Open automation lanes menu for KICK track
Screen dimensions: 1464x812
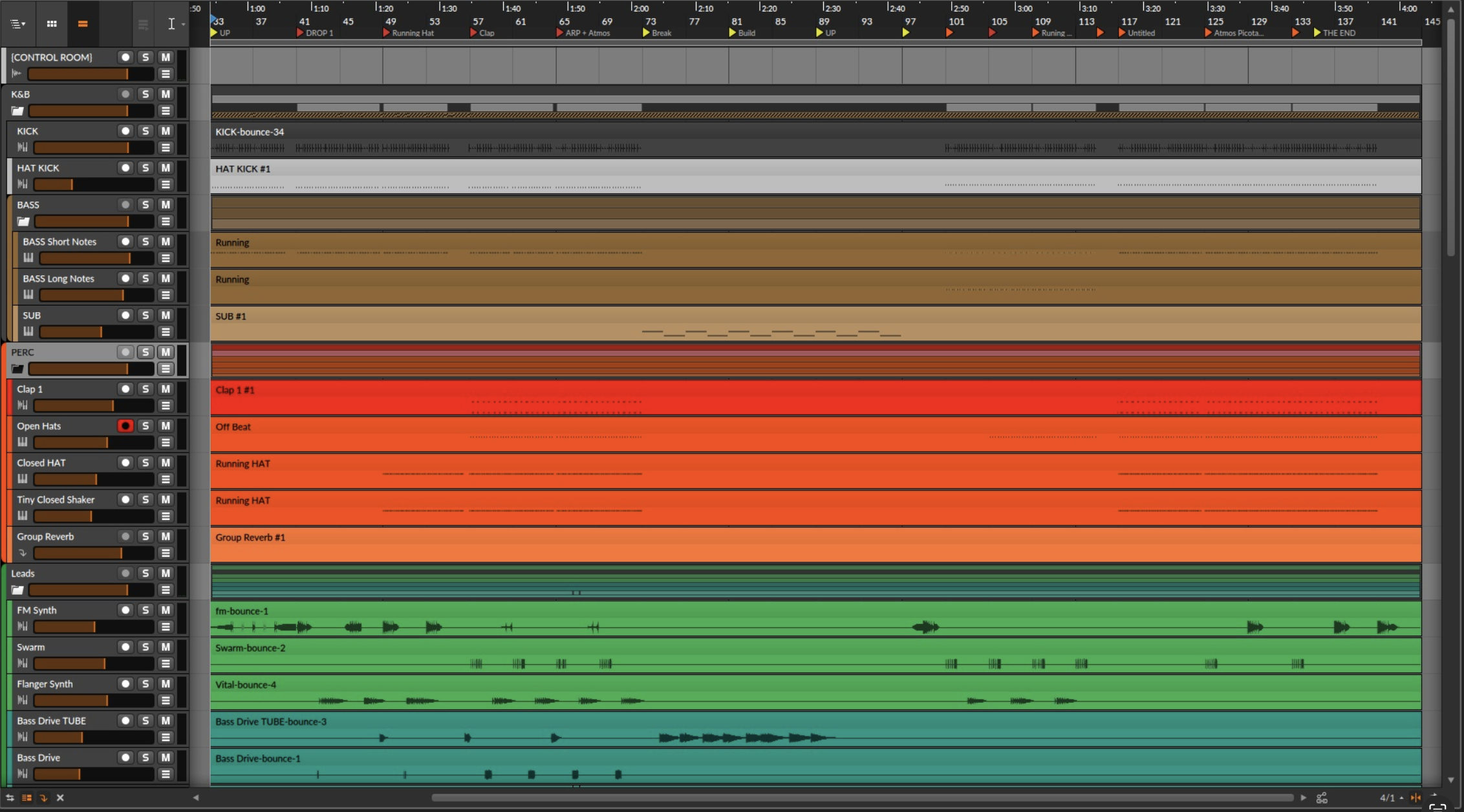click(166, 148)
